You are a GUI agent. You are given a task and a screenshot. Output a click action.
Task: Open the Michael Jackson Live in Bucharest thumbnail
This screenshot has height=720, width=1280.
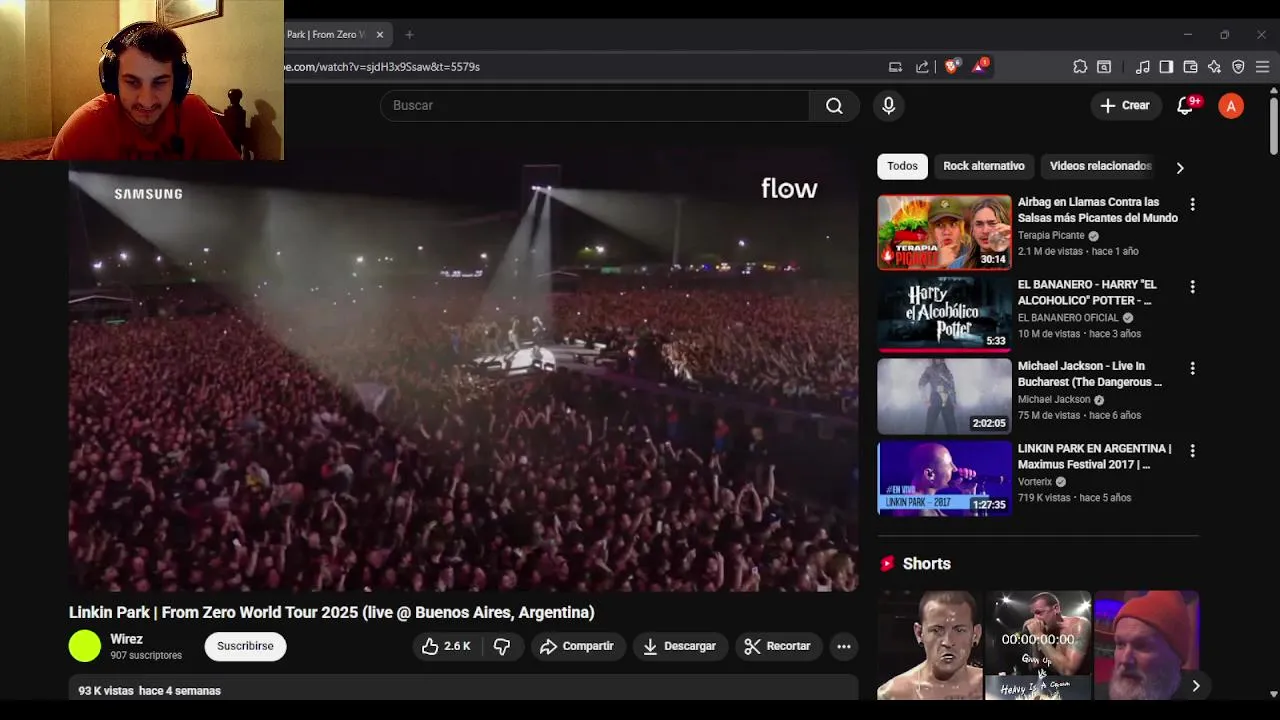click(944, 396)
